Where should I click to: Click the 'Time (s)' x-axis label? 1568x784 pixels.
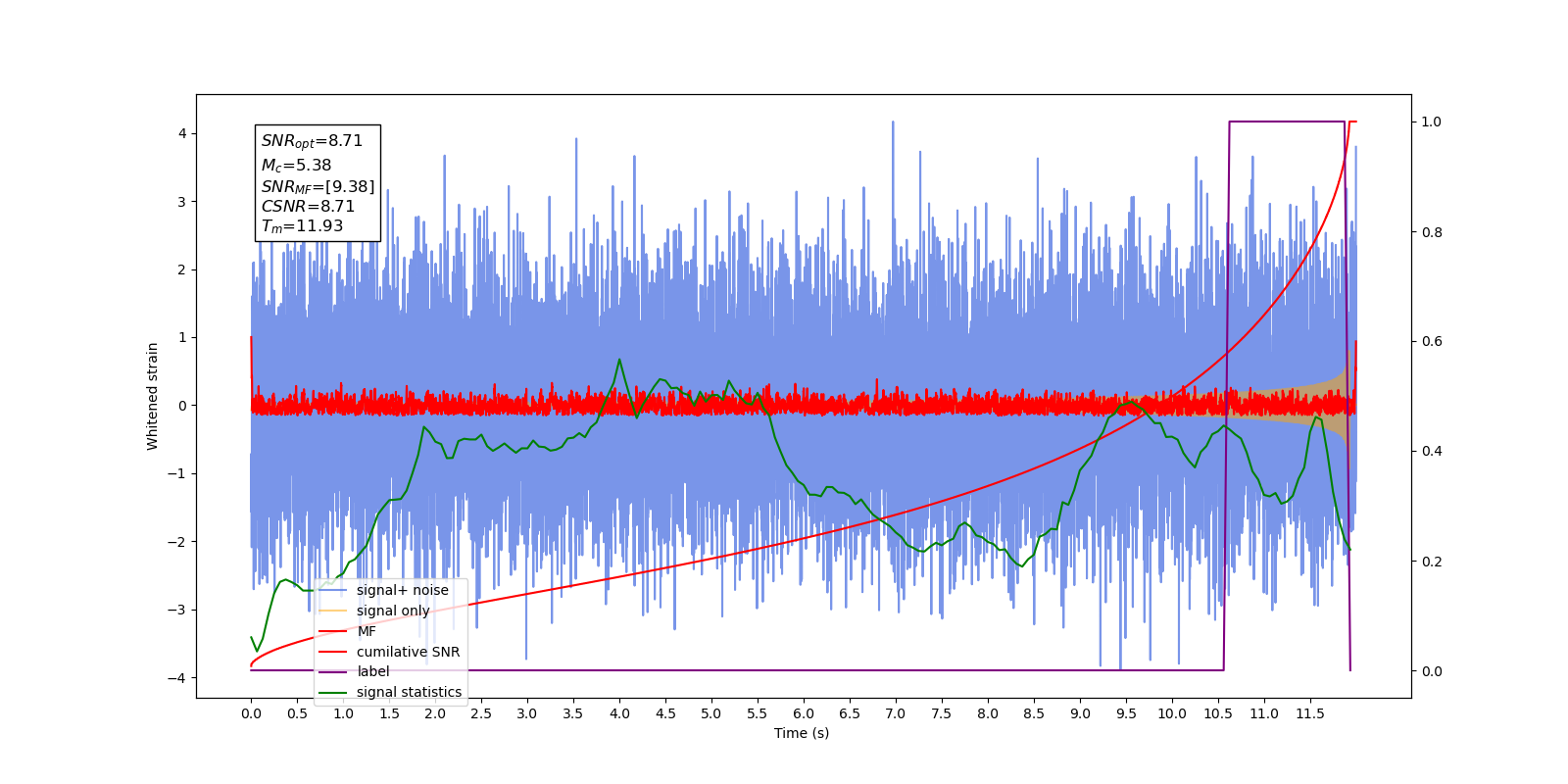pyautogui.click(x=802, y=733)
